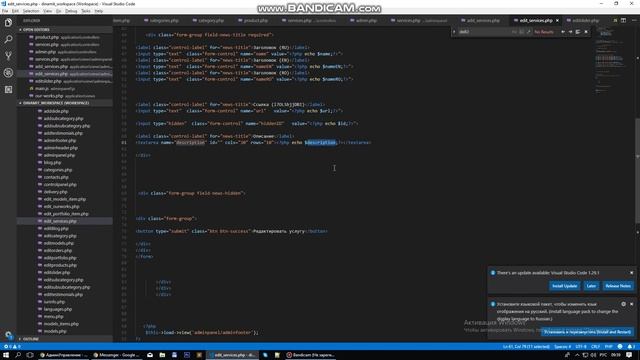Screen dimensions: 640x360
Task: Close the language pack notification
Action: 631,304
